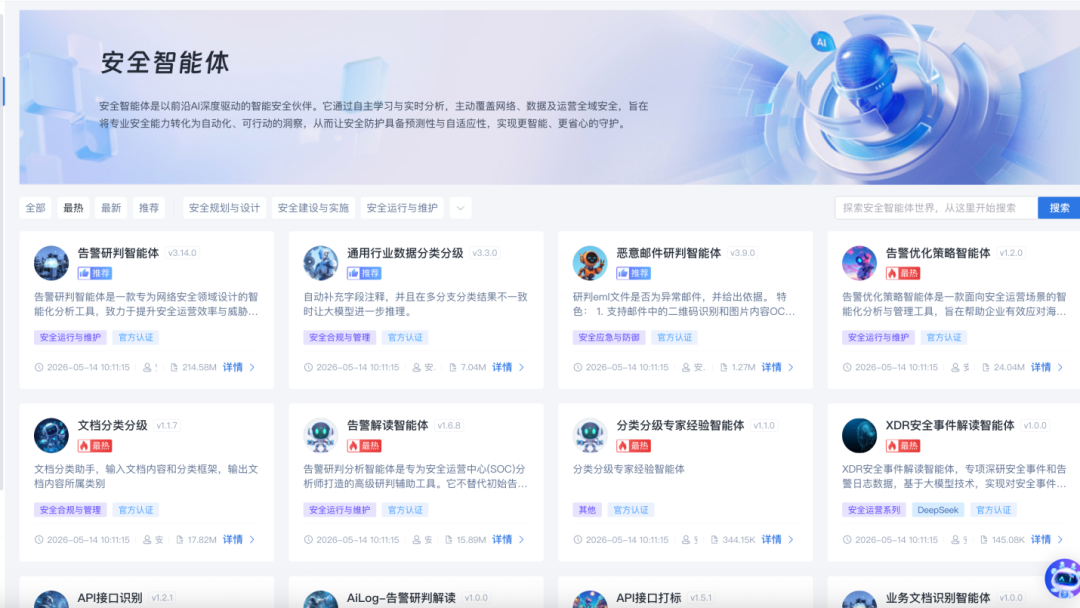Click 安全合规与管理 tag on 文档分类分级
The height and width of the screenshot is (608, 1080).
(70, 510)
